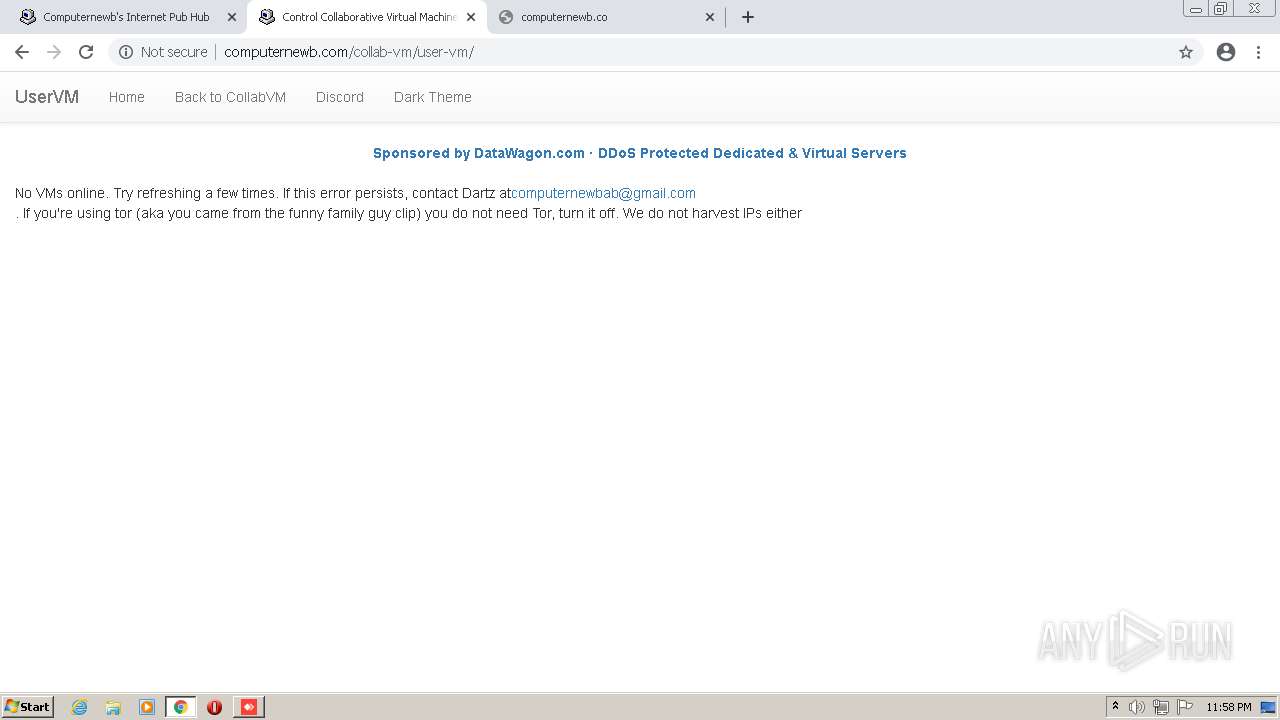Switch to Control Collaborative Virtual Machine tab
Image resolution: width=1280 pixels, height=720 pixels.
point(368,17)
